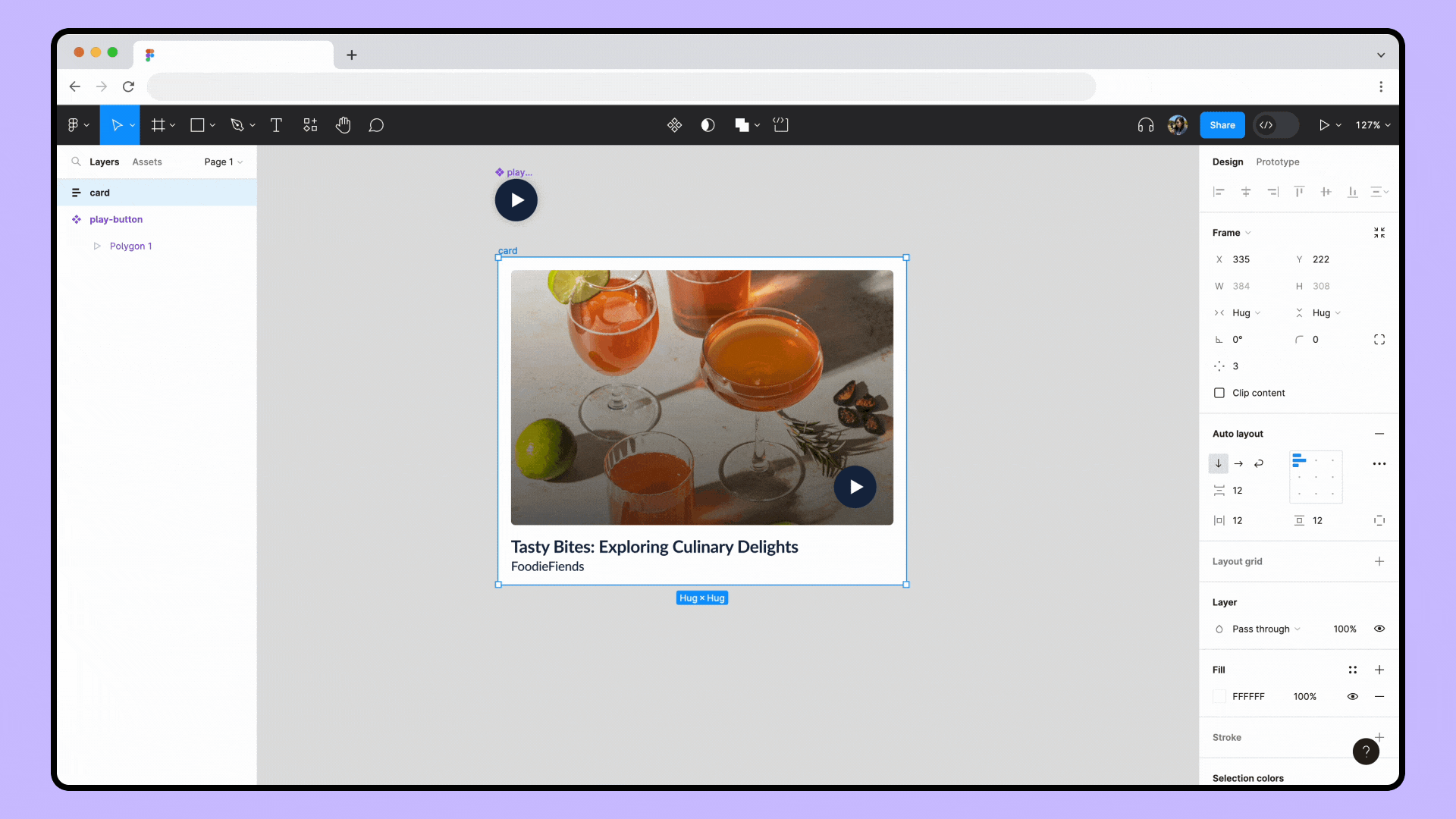This screenshot has height=819, width=1456.
Task: Click the Share button
Action: click(x=1222, y=124)
